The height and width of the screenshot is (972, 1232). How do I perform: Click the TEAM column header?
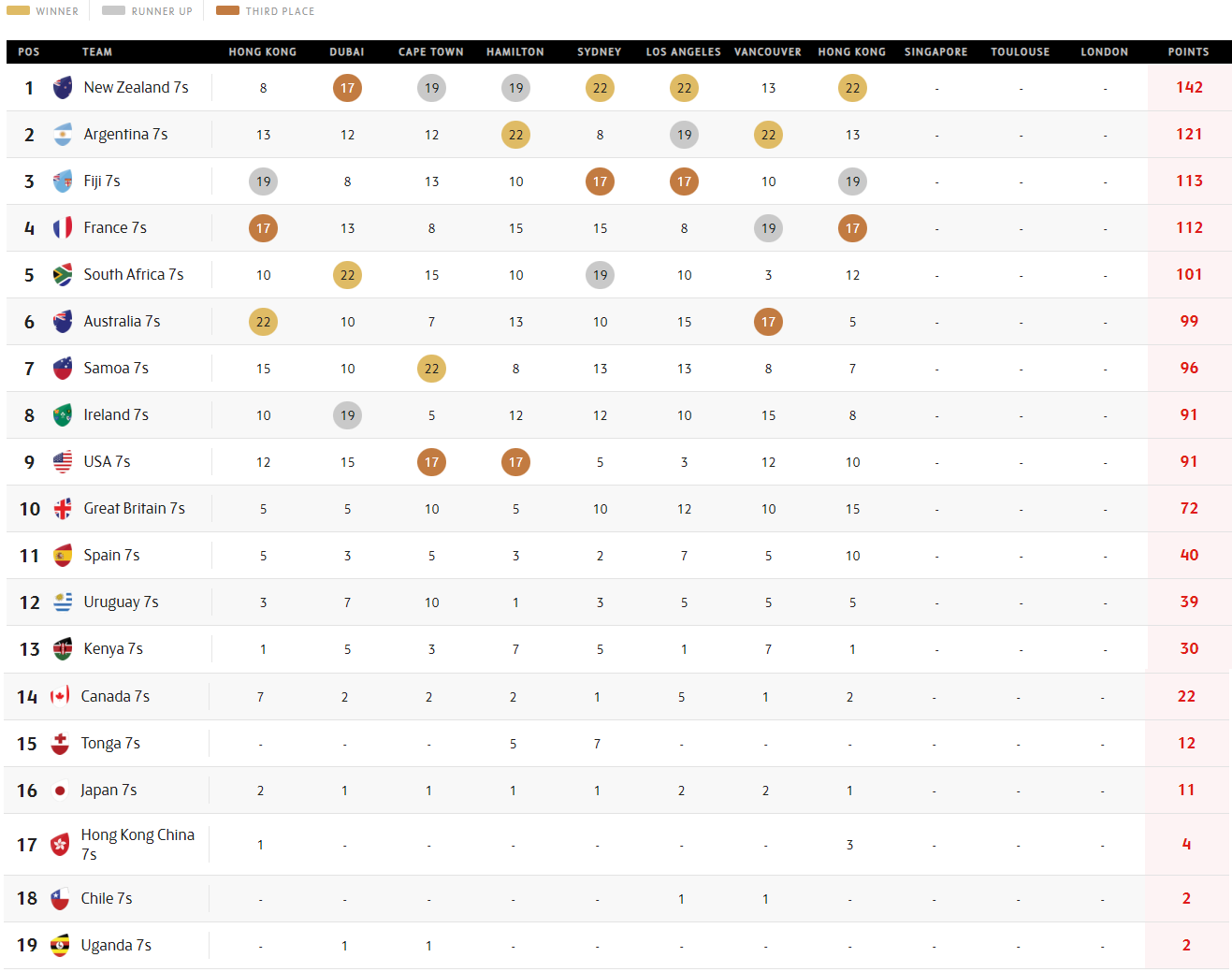[97, 52]
